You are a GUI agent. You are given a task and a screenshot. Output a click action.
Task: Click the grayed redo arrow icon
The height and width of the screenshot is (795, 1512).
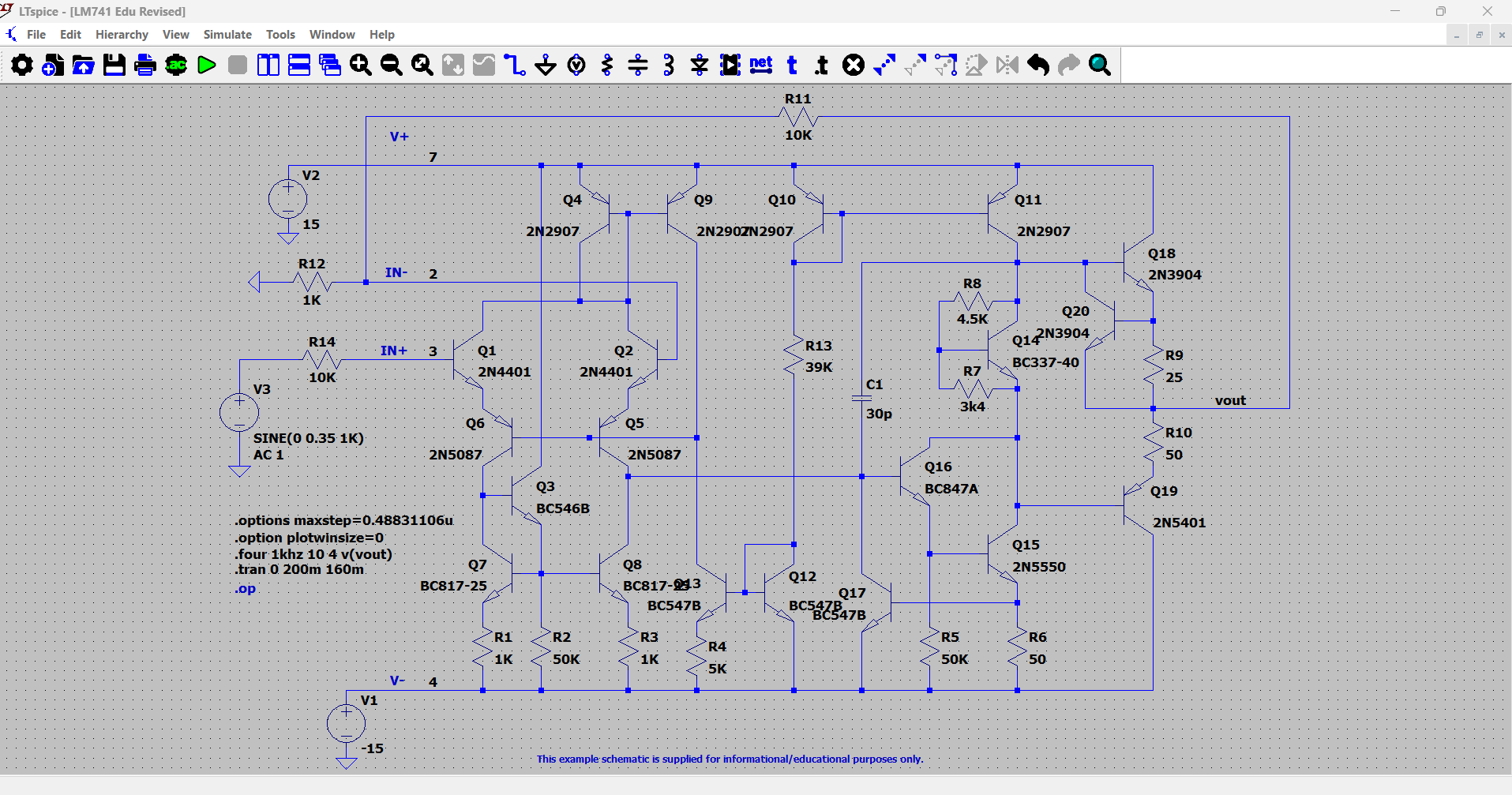1069,65
